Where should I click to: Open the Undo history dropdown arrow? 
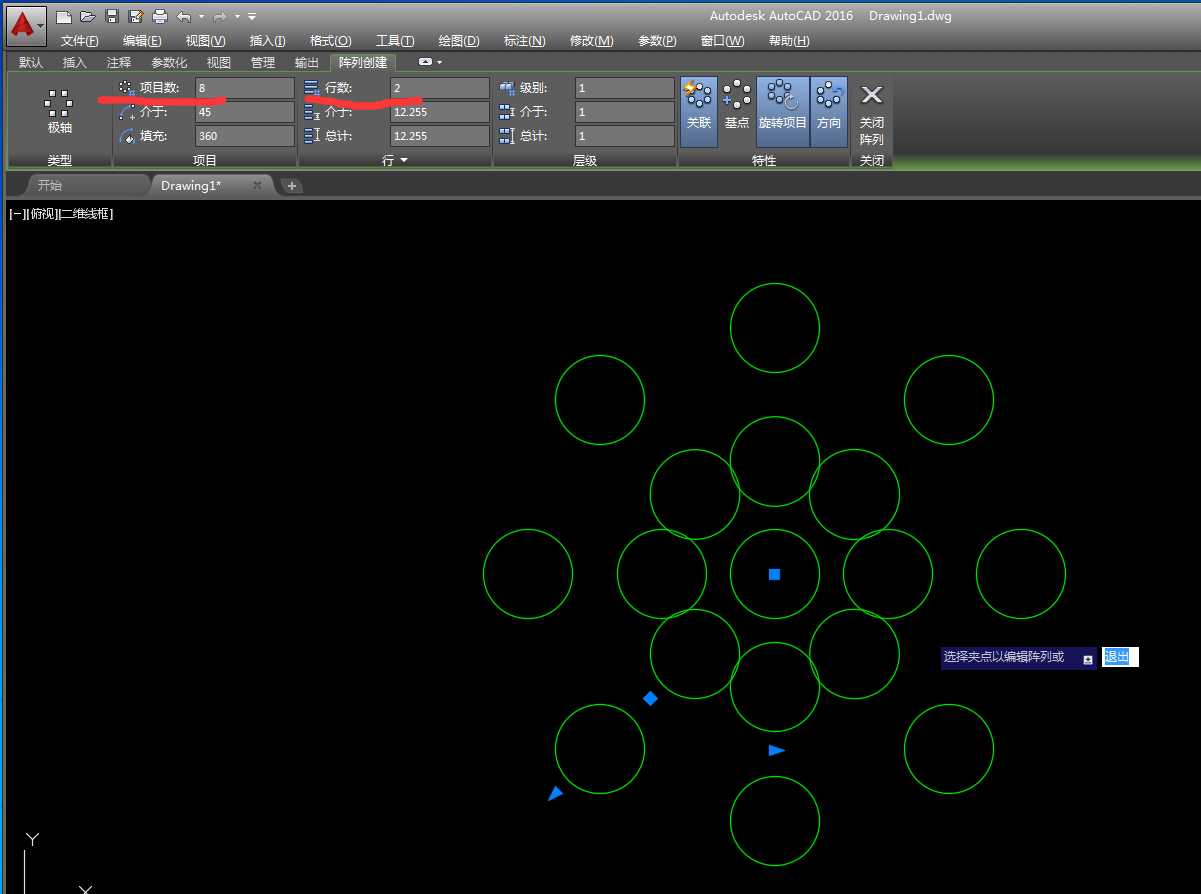point(200,17)
